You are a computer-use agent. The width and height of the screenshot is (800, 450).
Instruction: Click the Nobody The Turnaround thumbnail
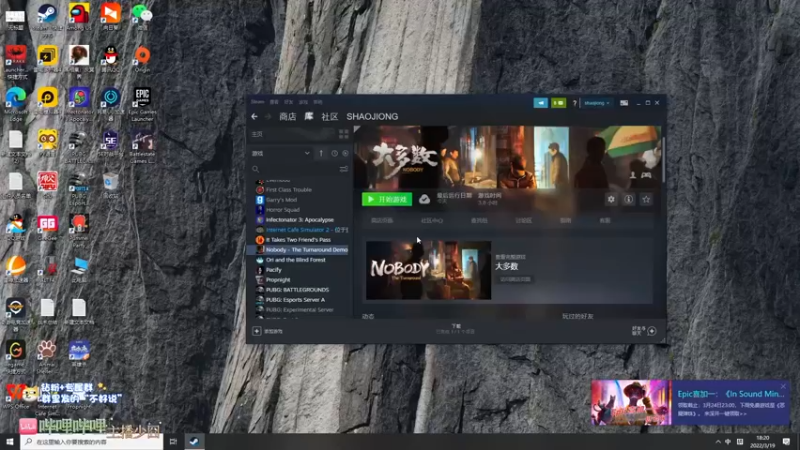point(429,270)
